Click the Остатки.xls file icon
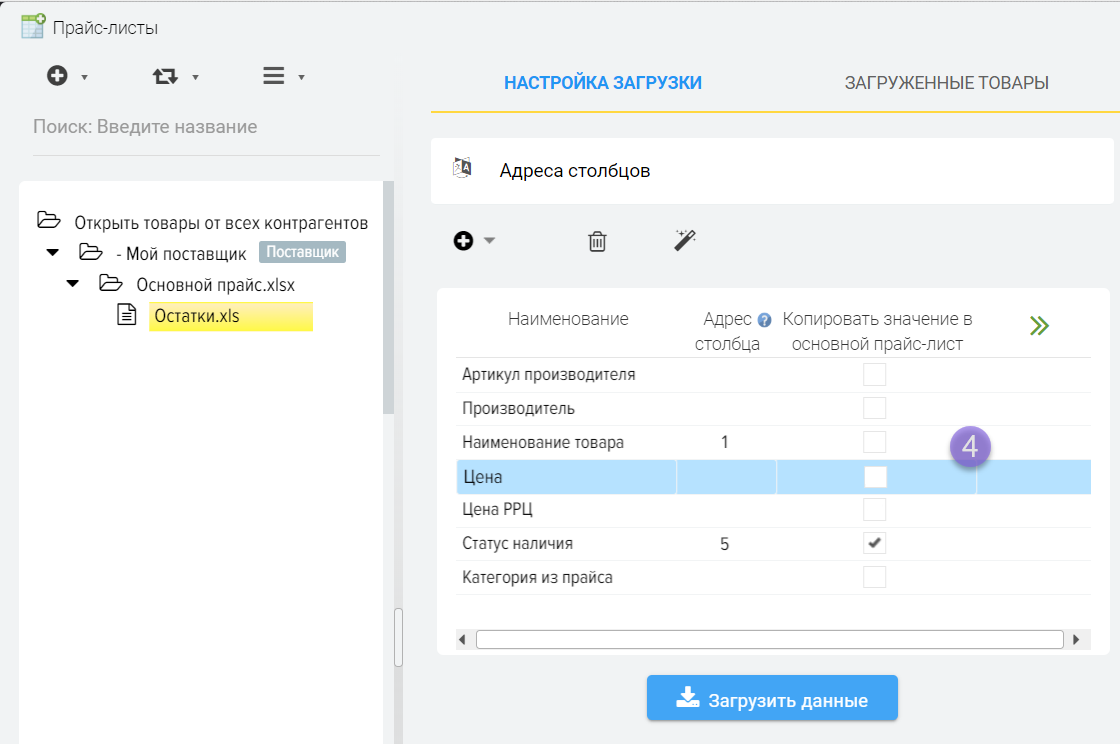This screenshot has height=744, width=1120. (x=127, y=317)
